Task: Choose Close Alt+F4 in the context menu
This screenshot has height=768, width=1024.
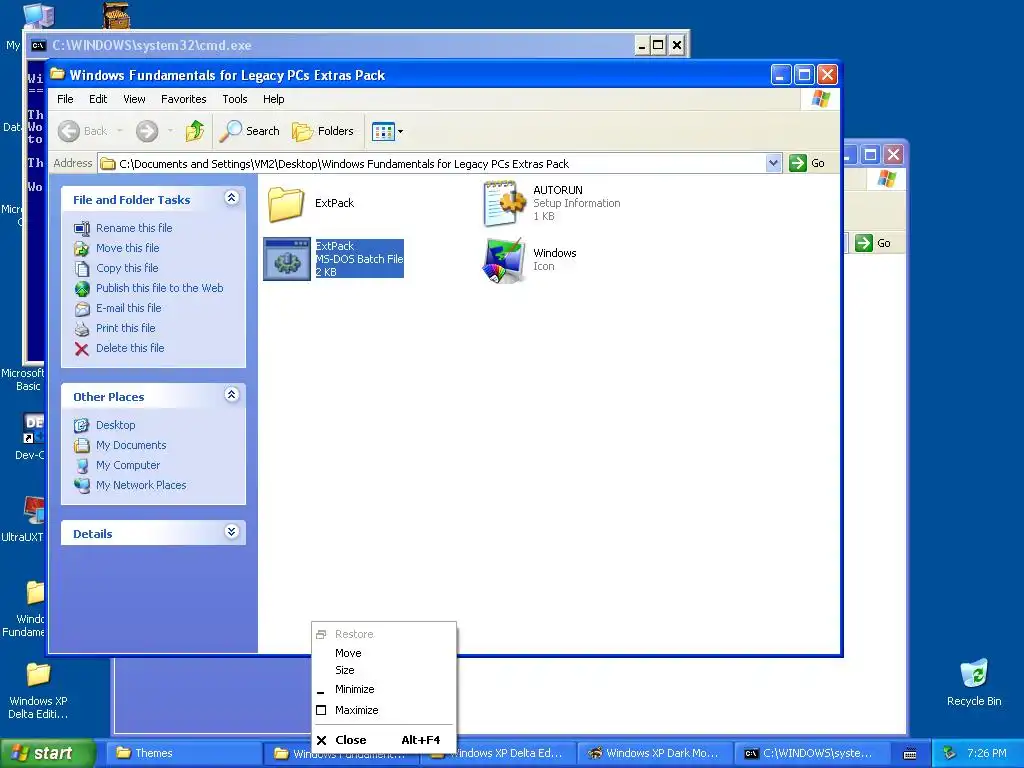Action: (x=384, y=740)
